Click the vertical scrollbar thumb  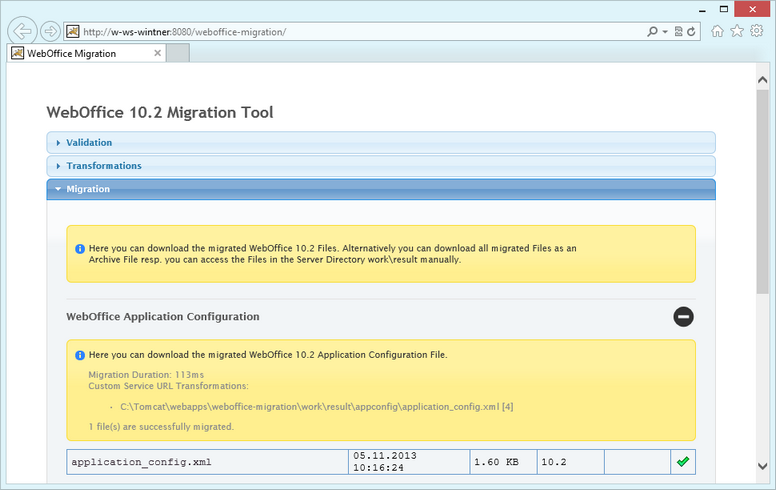762,192
